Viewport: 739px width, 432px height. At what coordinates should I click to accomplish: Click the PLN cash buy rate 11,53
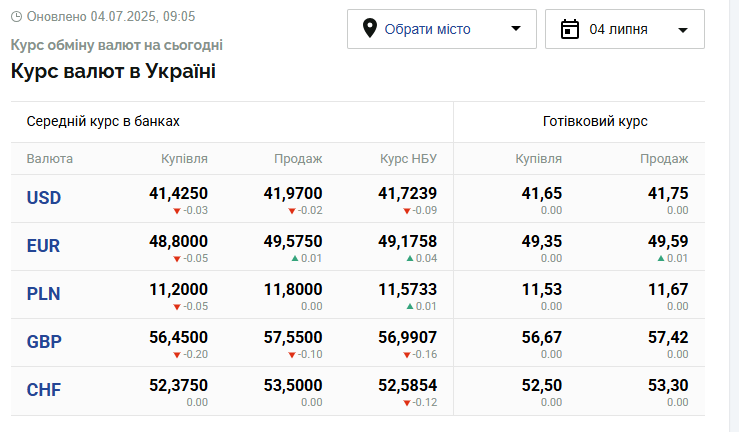pyautogui.click(x=542, y=289)
